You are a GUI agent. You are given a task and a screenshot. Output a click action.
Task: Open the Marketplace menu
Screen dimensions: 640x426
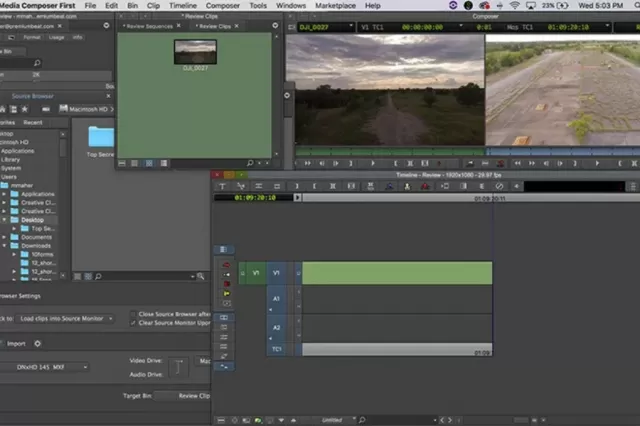pos(335,5)
